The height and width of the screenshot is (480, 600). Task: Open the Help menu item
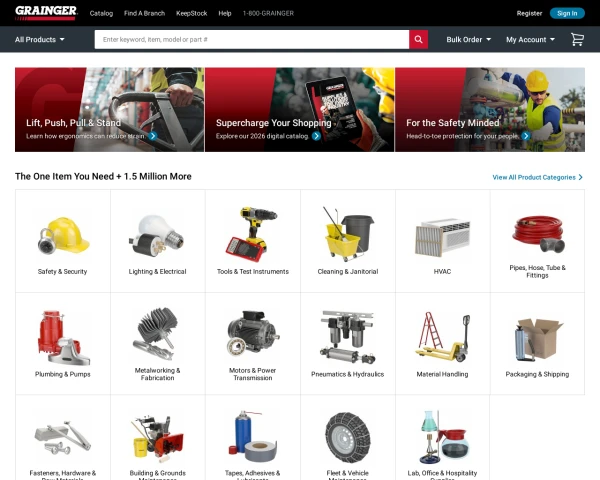(225, 13)
